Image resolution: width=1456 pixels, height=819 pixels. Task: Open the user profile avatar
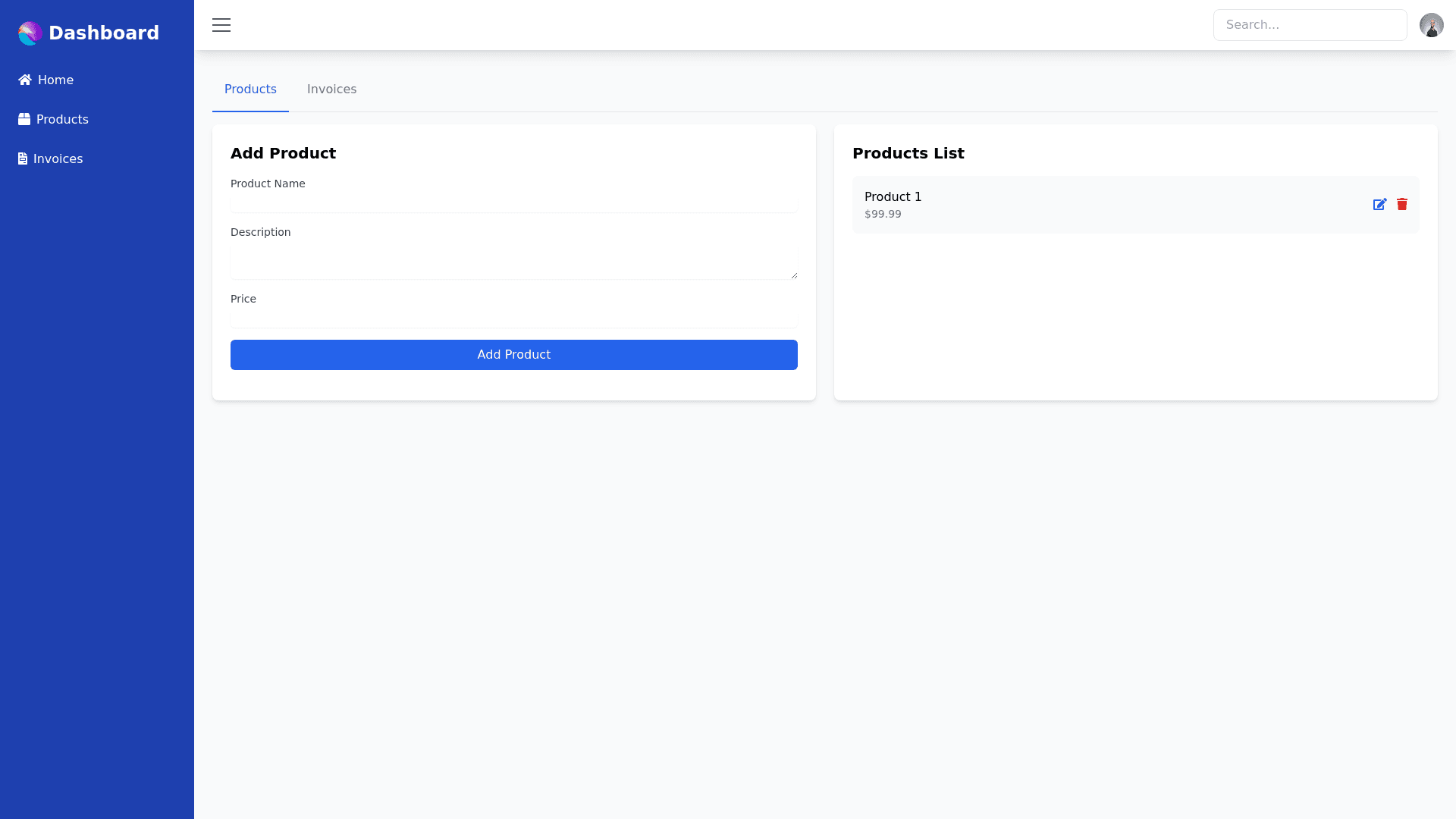(x=1431, y=25)
